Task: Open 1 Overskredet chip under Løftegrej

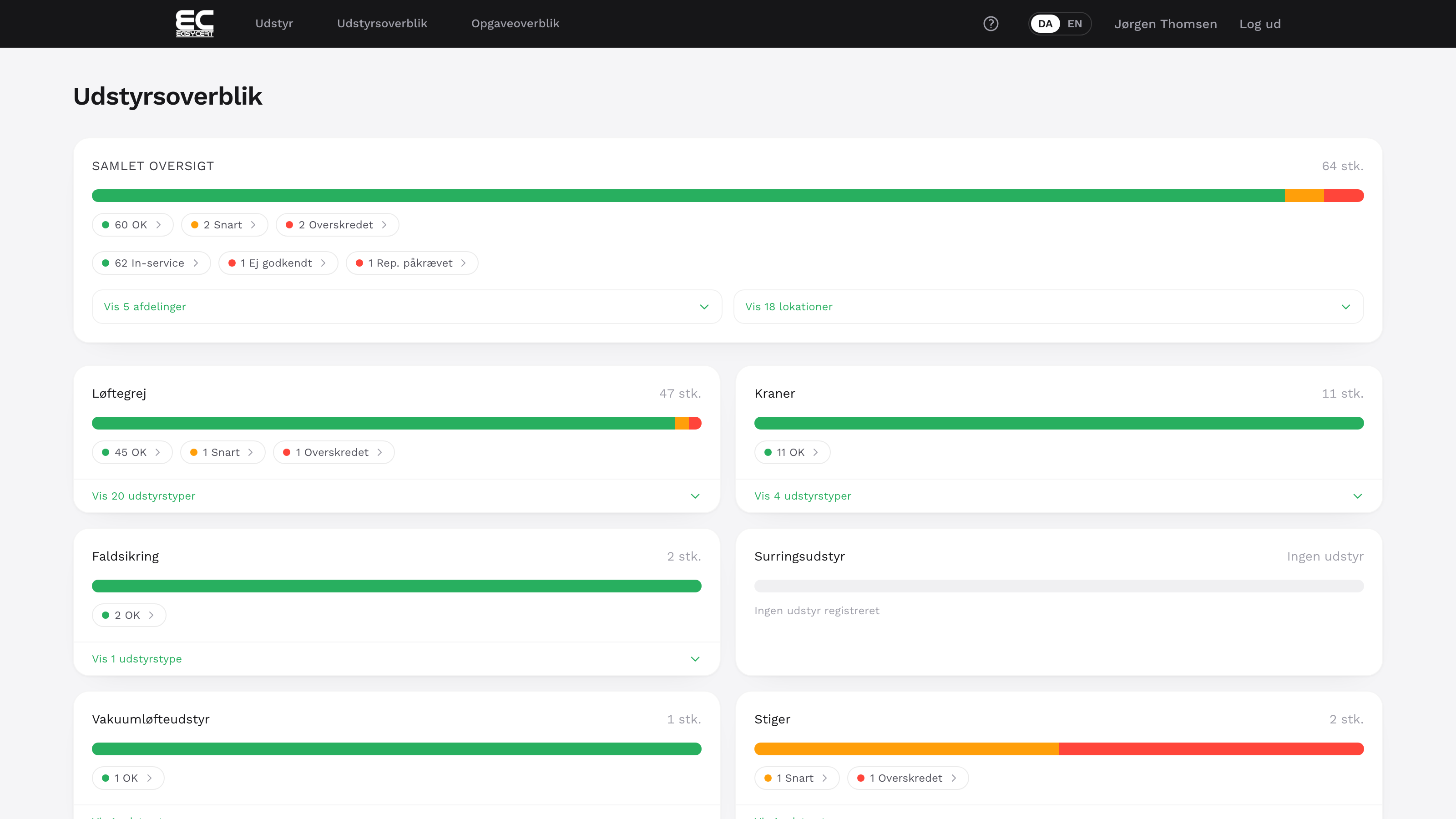Action: (334, 453)
